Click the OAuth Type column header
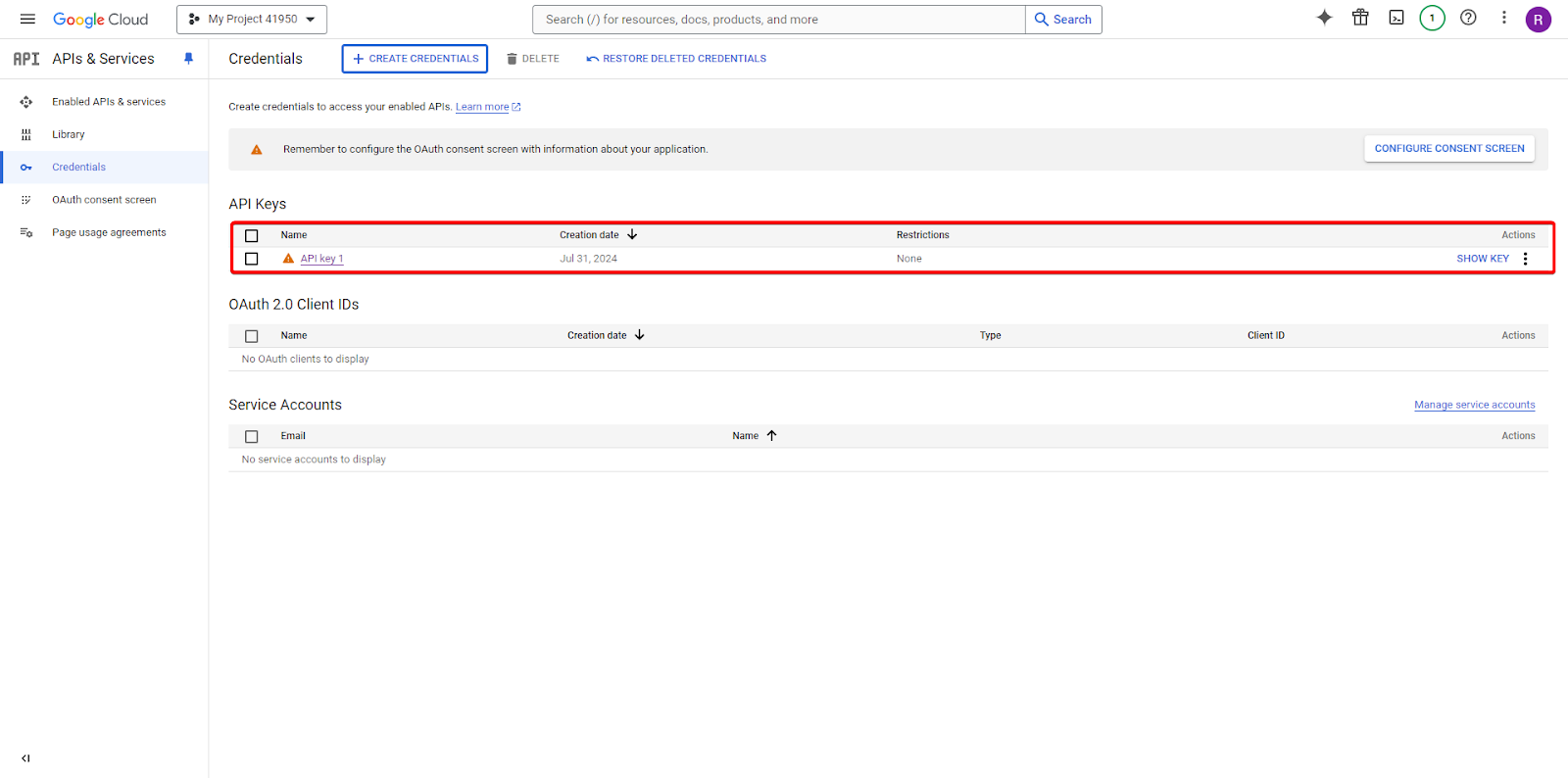Screen dimensions: 1568x778 (x=990, y=335)
